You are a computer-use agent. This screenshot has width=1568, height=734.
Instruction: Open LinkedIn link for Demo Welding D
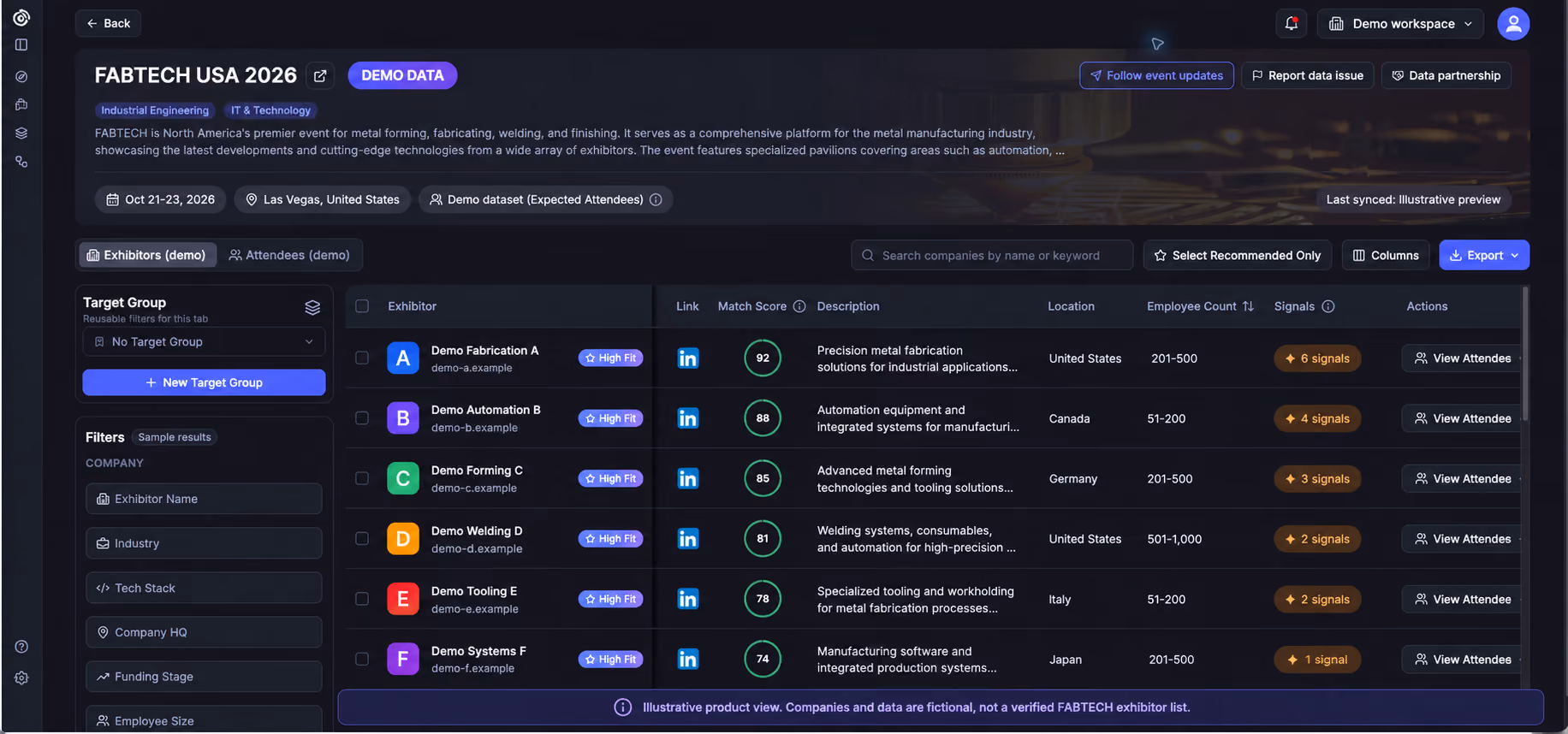(x=687, y=539)
